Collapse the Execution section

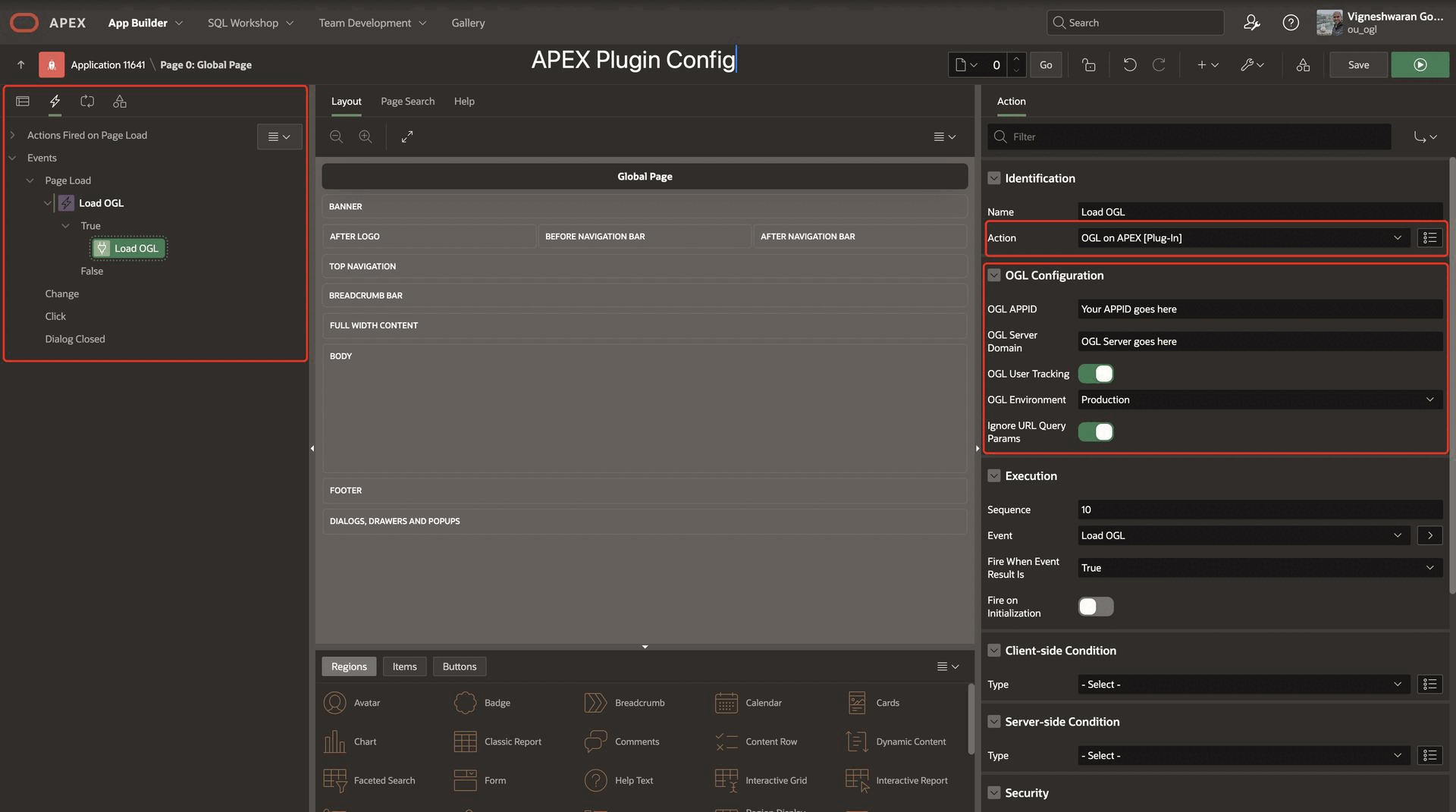(x=993, y=476)
